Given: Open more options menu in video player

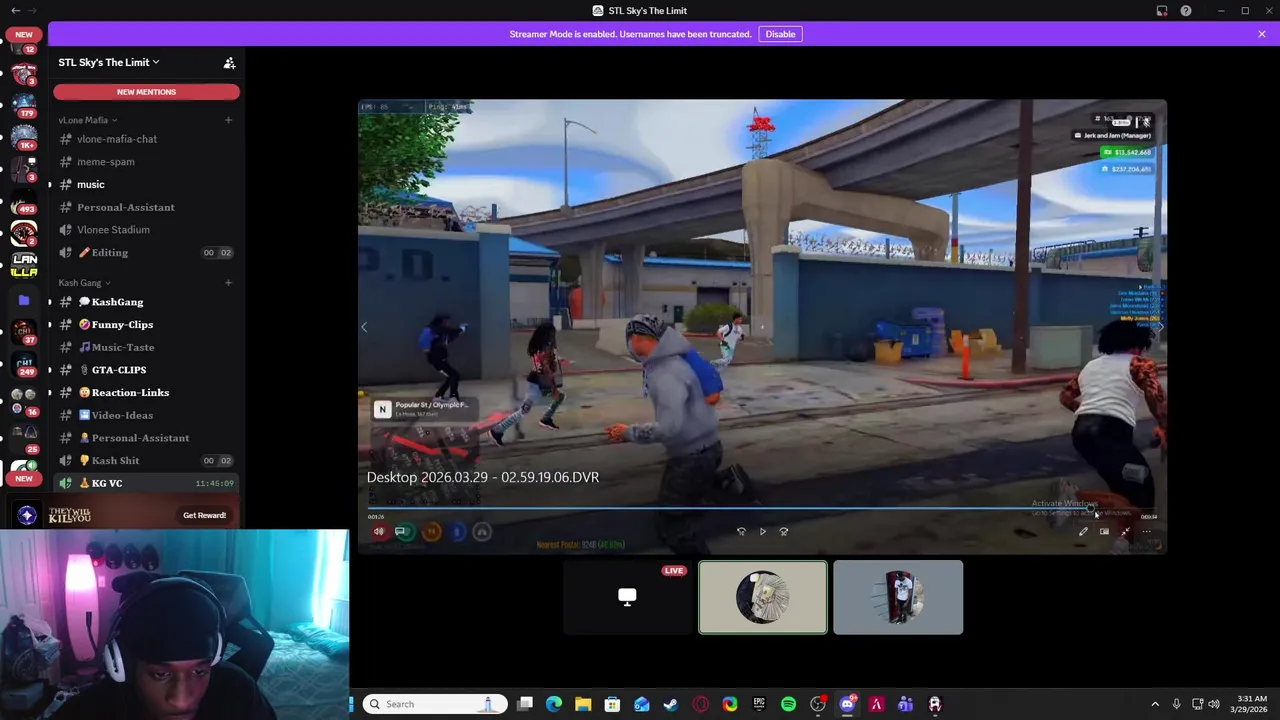Looking at the screenshot, I should (x=1146, y=532).
